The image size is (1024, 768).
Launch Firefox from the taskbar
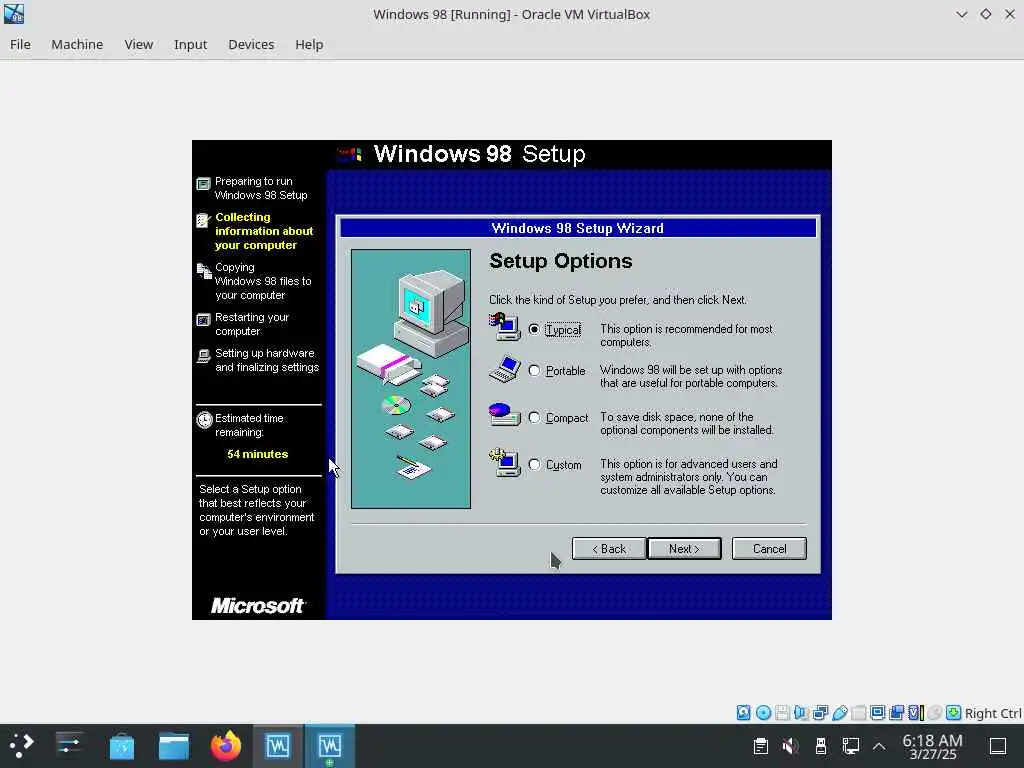pyautogui.click(x=226, y=746)
